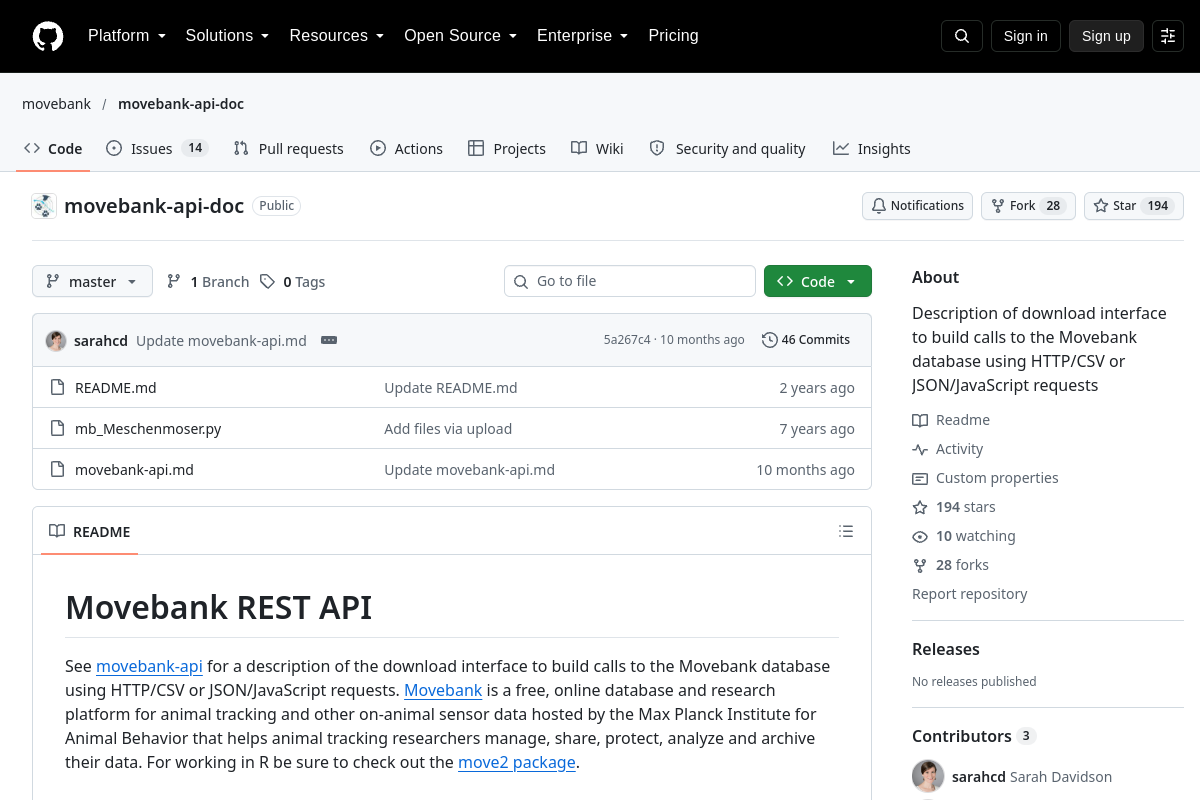
Task: Click the Sign up button
Action: click(x=1106, y=36)
